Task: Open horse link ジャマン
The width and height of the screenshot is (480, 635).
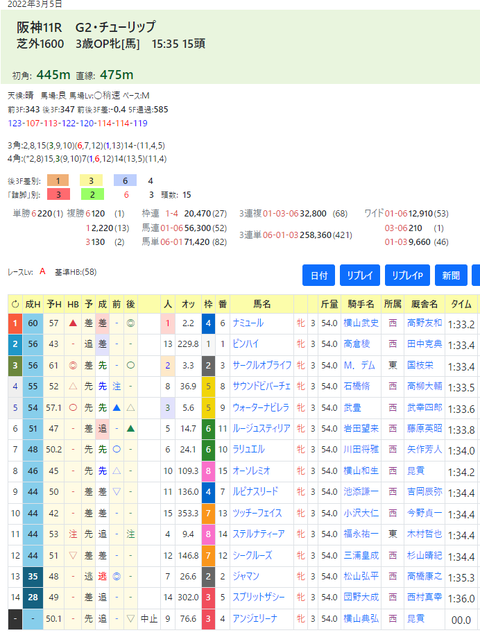Action: coord(246,576)
